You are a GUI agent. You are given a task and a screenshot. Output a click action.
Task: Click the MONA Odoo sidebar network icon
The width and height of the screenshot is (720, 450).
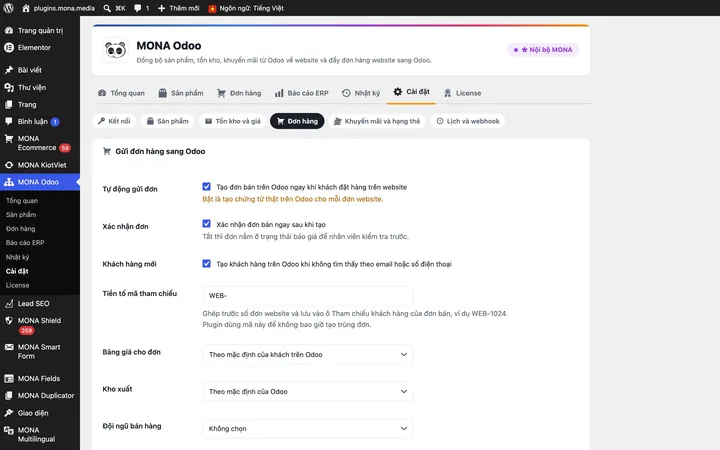pyautogui.click(x=9, y=182)
